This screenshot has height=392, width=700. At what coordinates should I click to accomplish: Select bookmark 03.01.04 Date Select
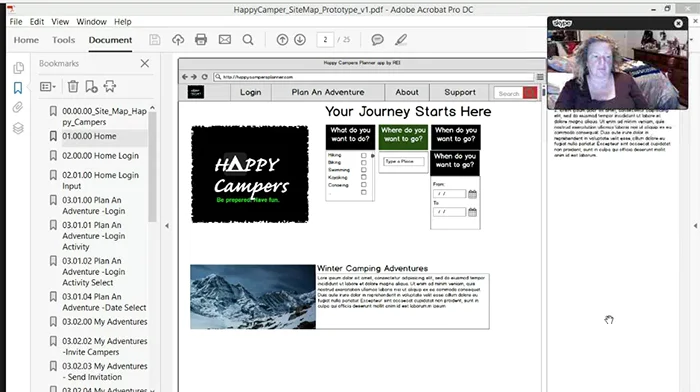104,302
